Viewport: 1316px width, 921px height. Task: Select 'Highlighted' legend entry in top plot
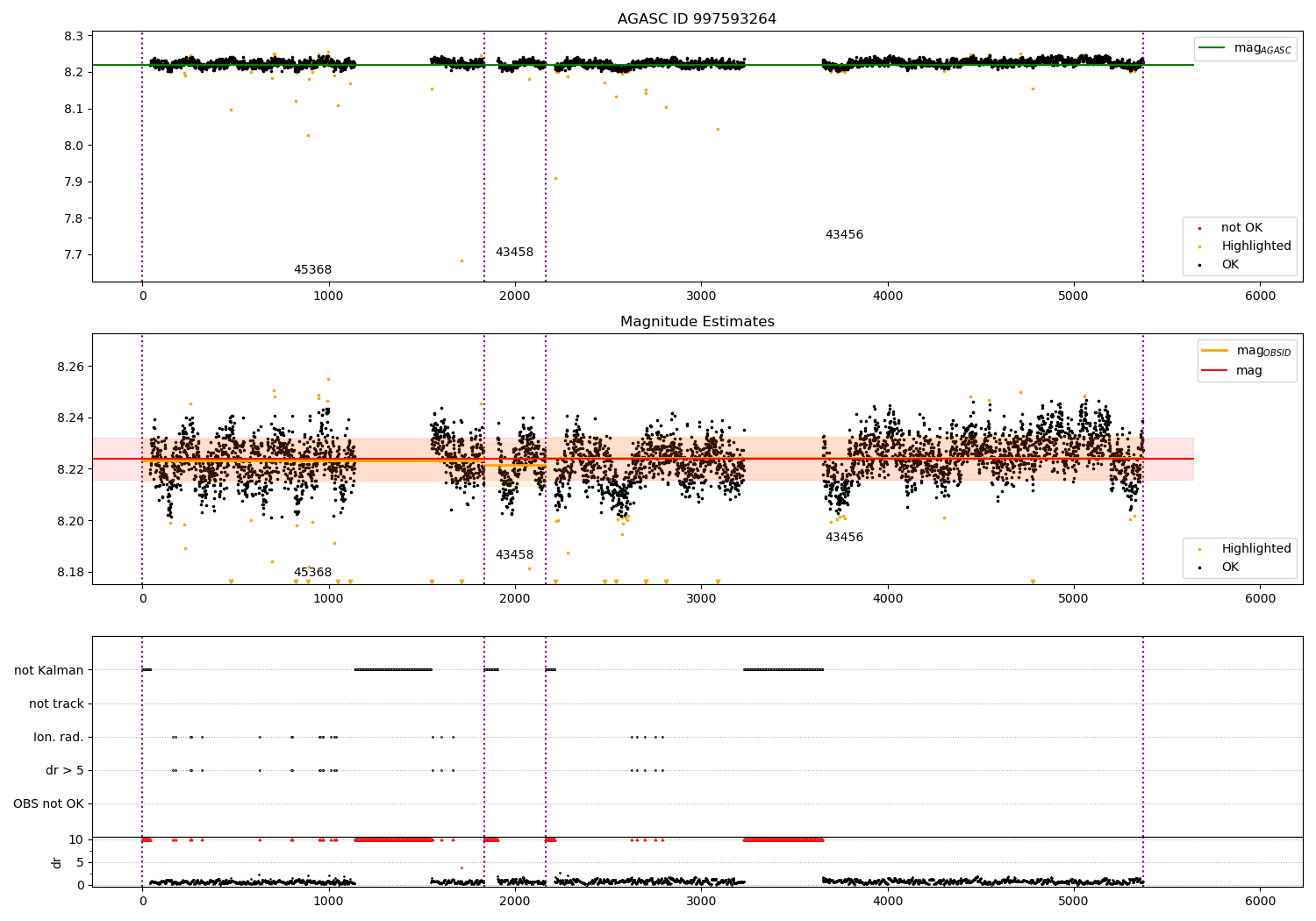click(x=1255, y=246)
